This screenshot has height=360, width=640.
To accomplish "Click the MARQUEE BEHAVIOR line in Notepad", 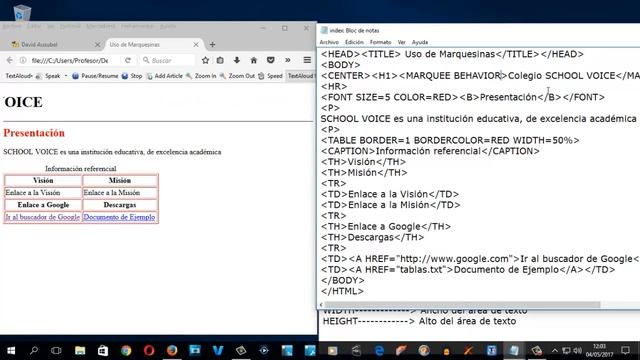I will 480,76.
